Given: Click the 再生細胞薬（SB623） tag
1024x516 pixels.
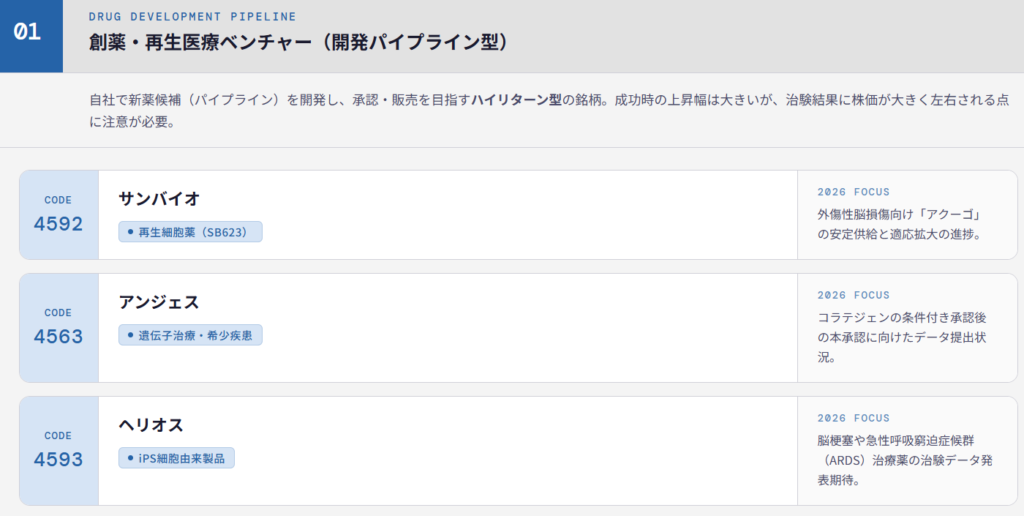Looking at the screenshot, I should coord(190,232).
